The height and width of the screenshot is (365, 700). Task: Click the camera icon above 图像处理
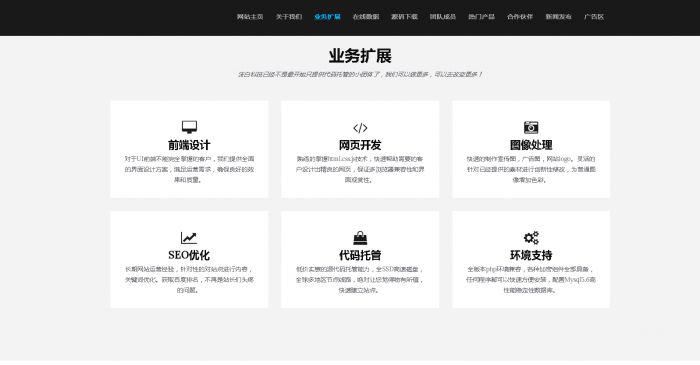[x=531, y=127]
